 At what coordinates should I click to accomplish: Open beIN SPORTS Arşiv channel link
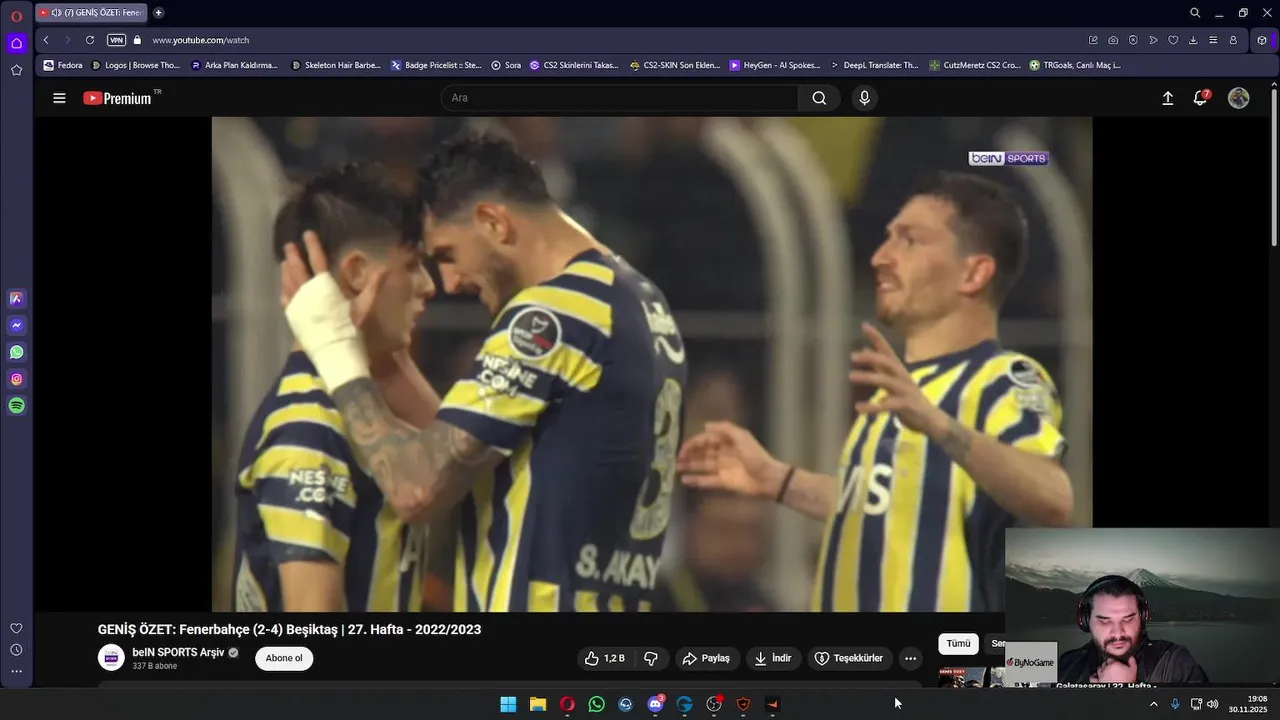coord(178,652)
